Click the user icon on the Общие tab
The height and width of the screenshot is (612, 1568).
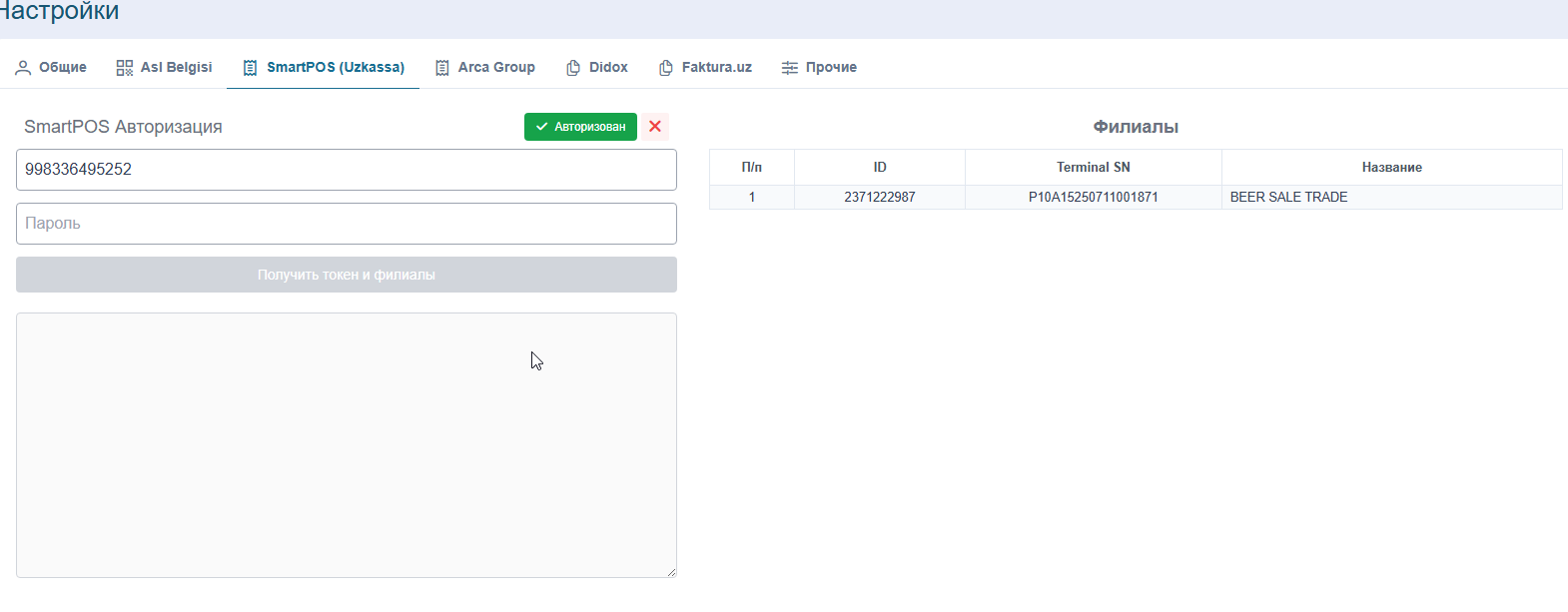point(23,68)
